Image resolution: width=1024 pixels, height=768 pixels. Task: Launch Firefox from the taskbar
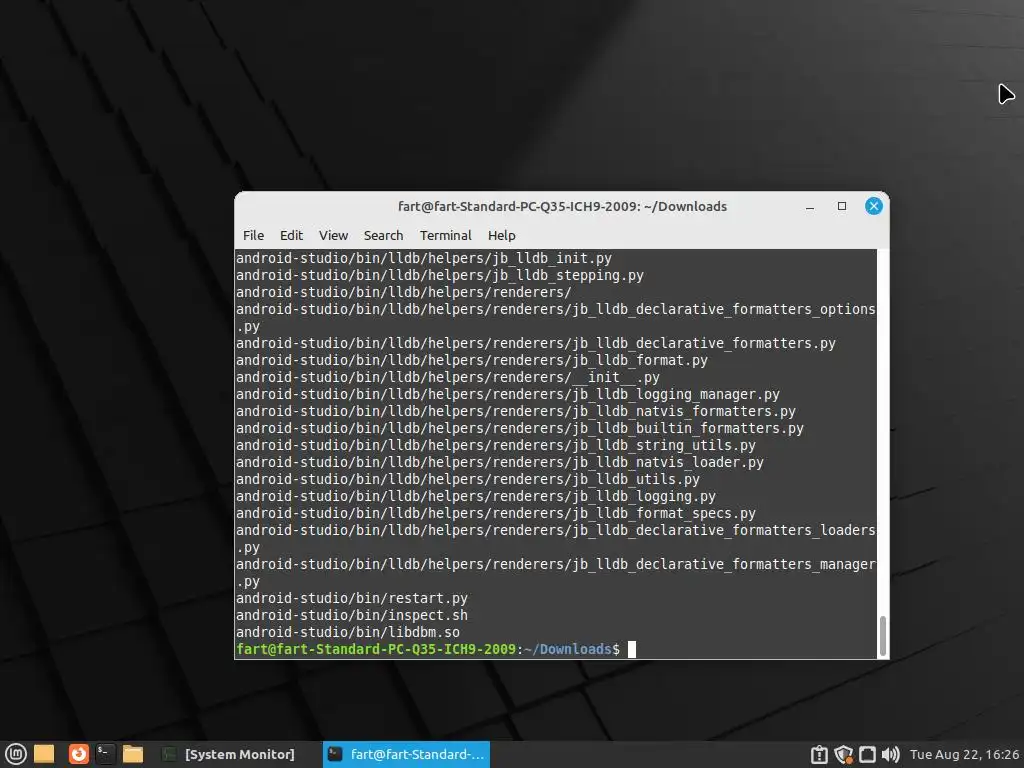[x=78, y=754]
